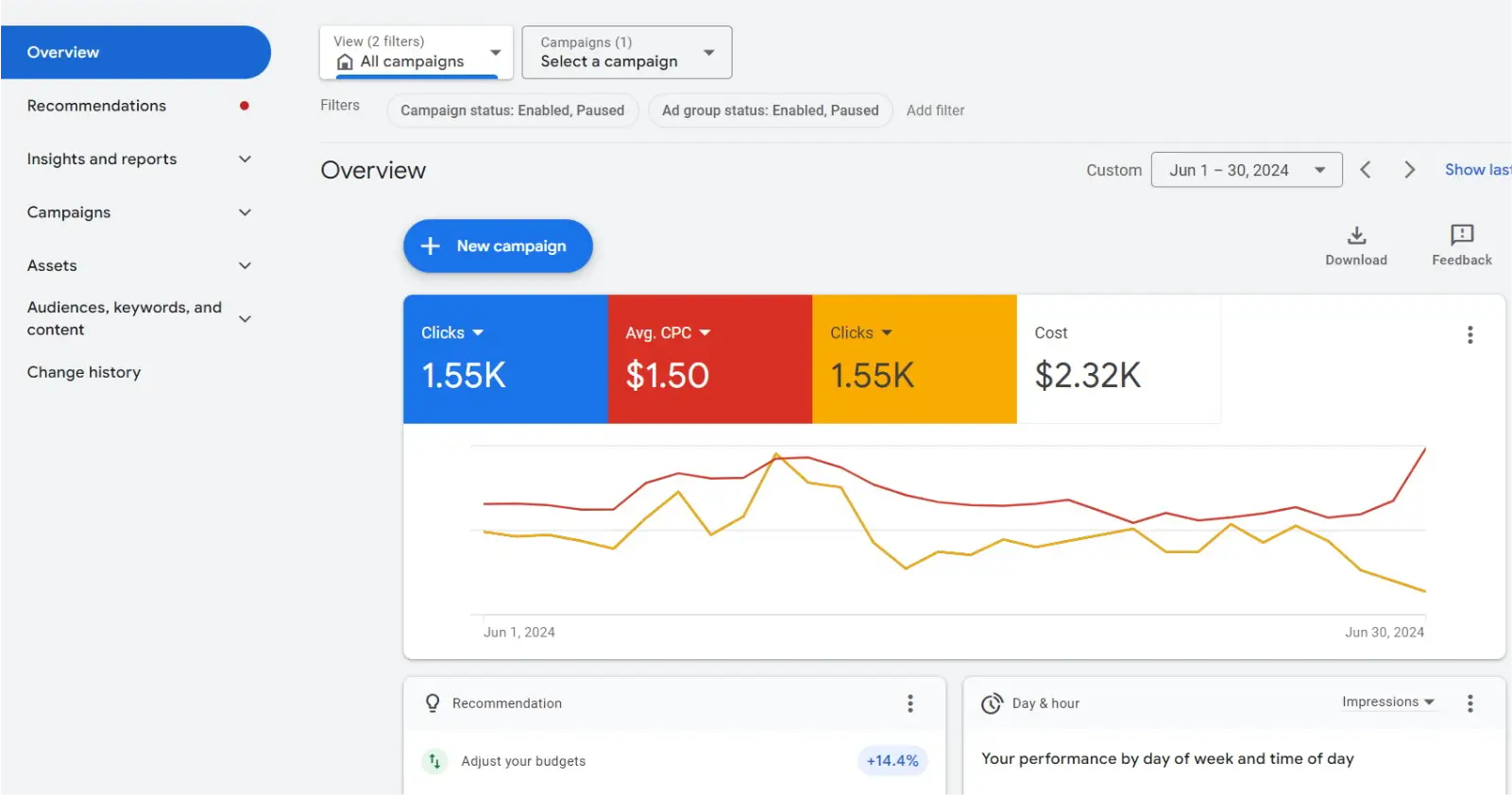This screenshot has height=795, width=1512.
Task: Click the Adjust your budgets recommendation
Action: coord(523,761)
